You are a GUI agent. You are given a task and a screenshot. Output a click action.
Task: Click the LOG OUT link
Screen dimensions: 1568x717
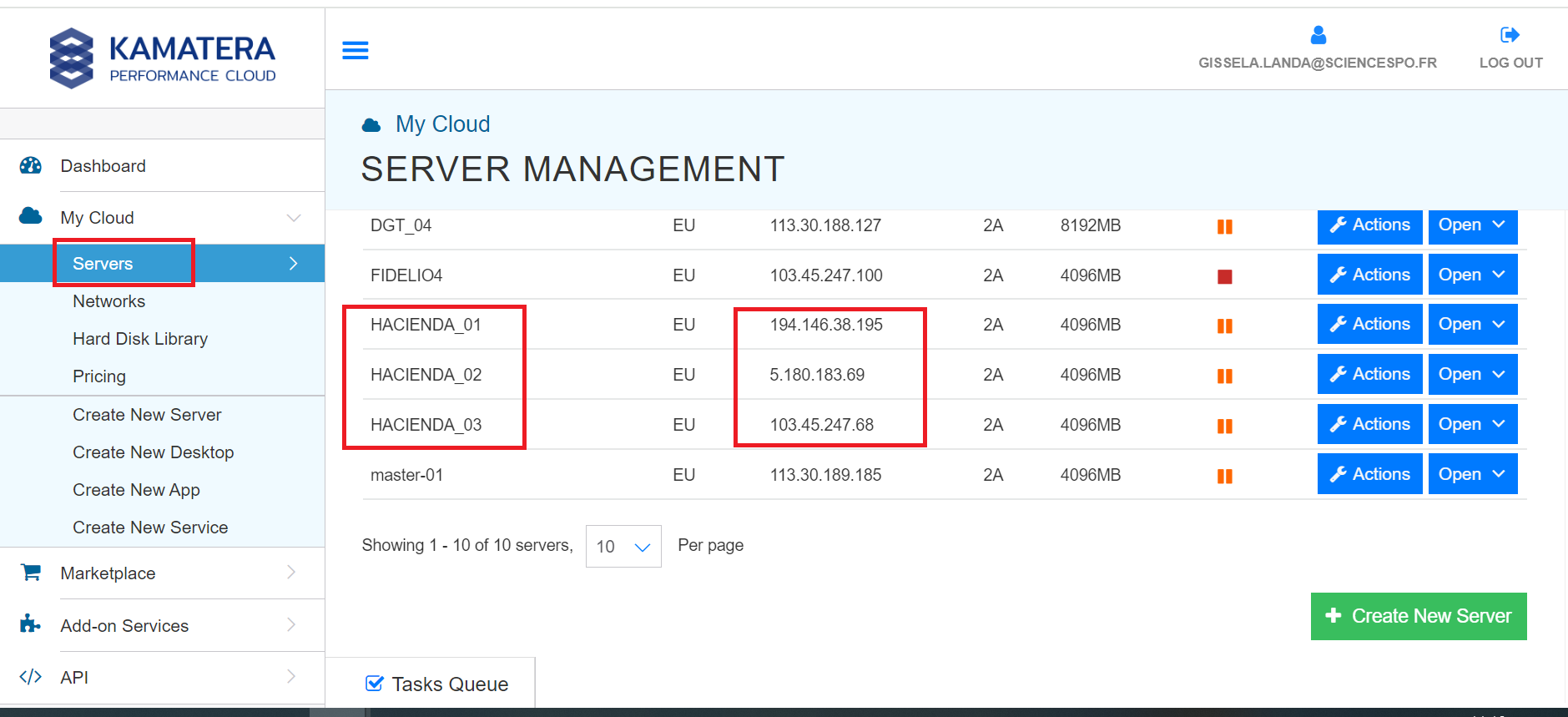(x=1510, y=63)
